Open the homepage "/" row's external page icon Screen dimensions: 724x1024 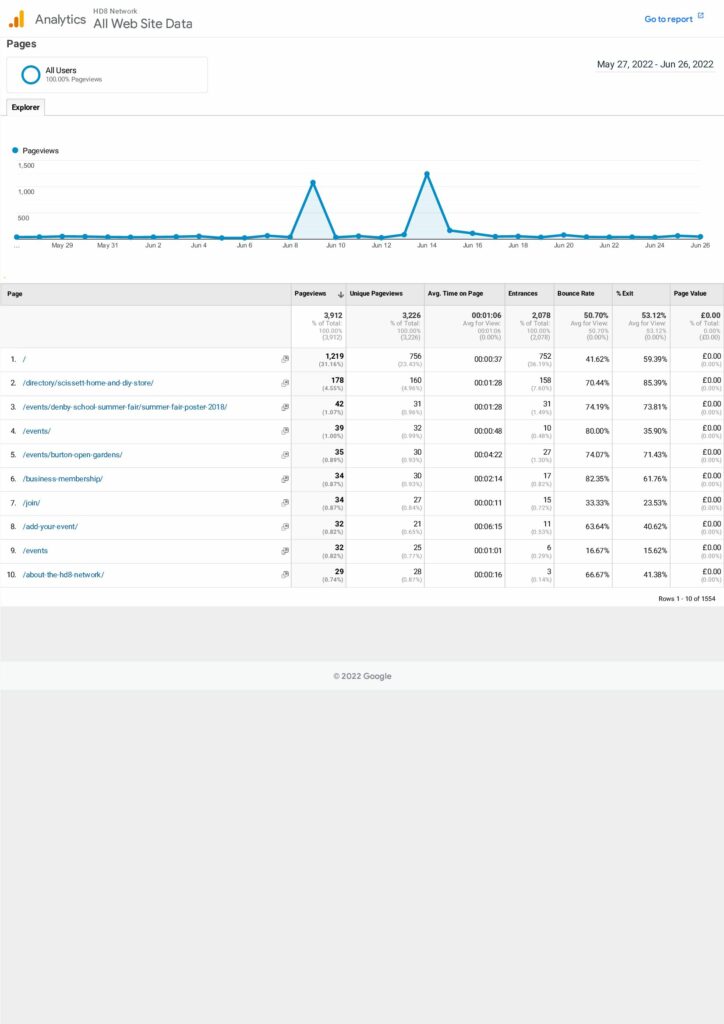[285, 359]
